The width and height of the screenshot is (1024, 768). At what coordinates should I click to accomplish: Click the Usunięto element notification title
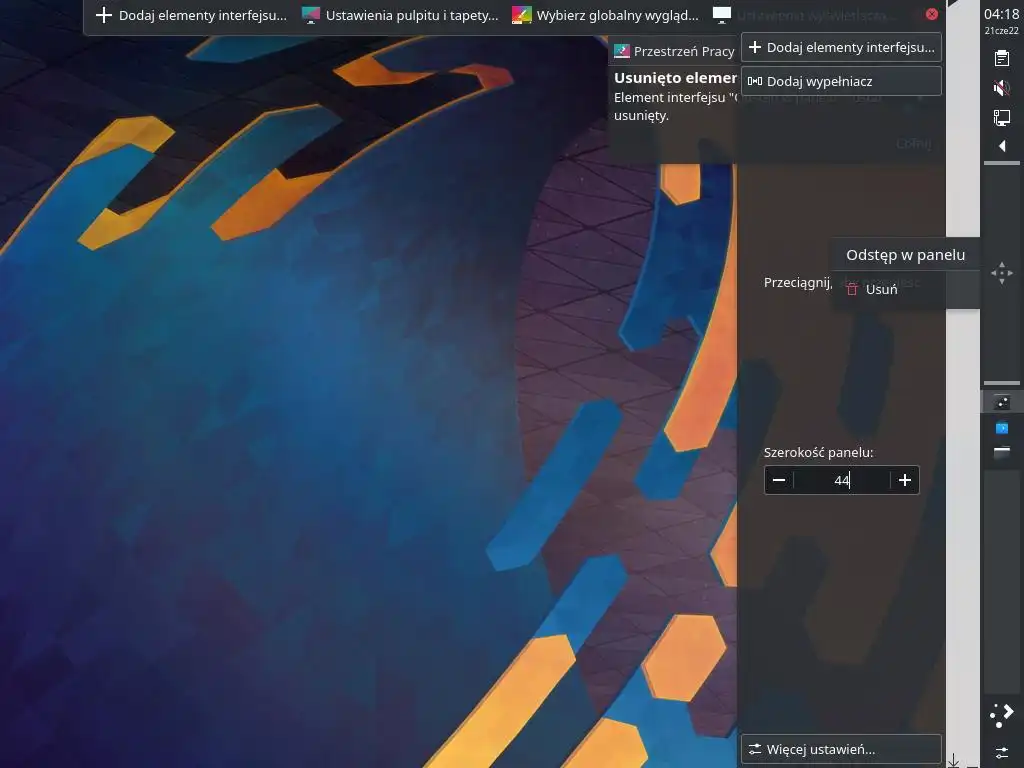tap(675, 78)
